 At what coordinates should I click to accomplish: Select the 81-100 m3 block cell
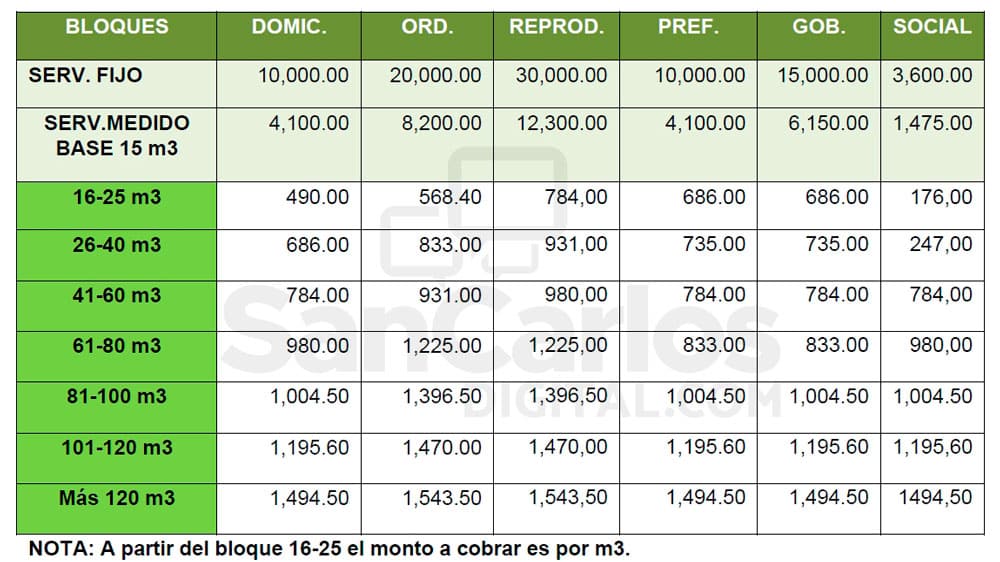point(117,408)
